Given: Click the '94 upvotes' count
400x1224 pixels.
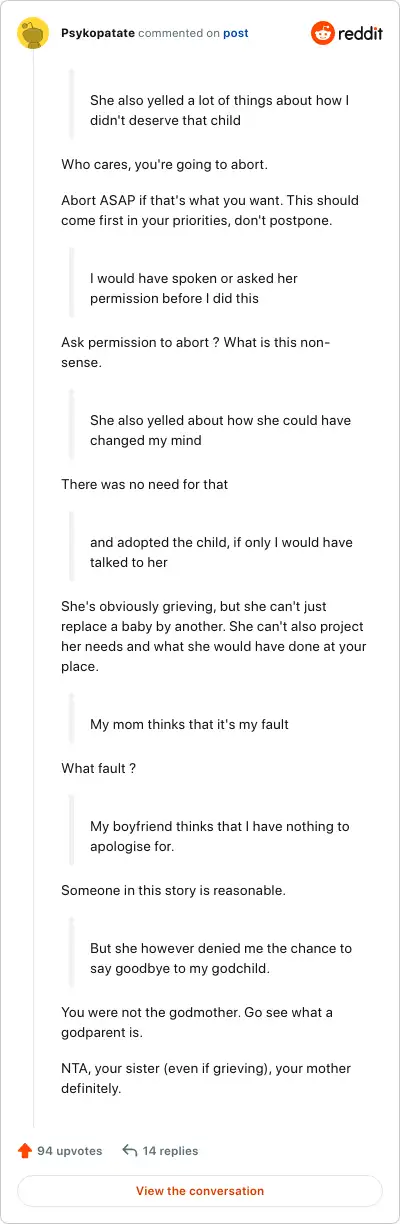Looking at the screenshot, I should tap(70, 1151).
